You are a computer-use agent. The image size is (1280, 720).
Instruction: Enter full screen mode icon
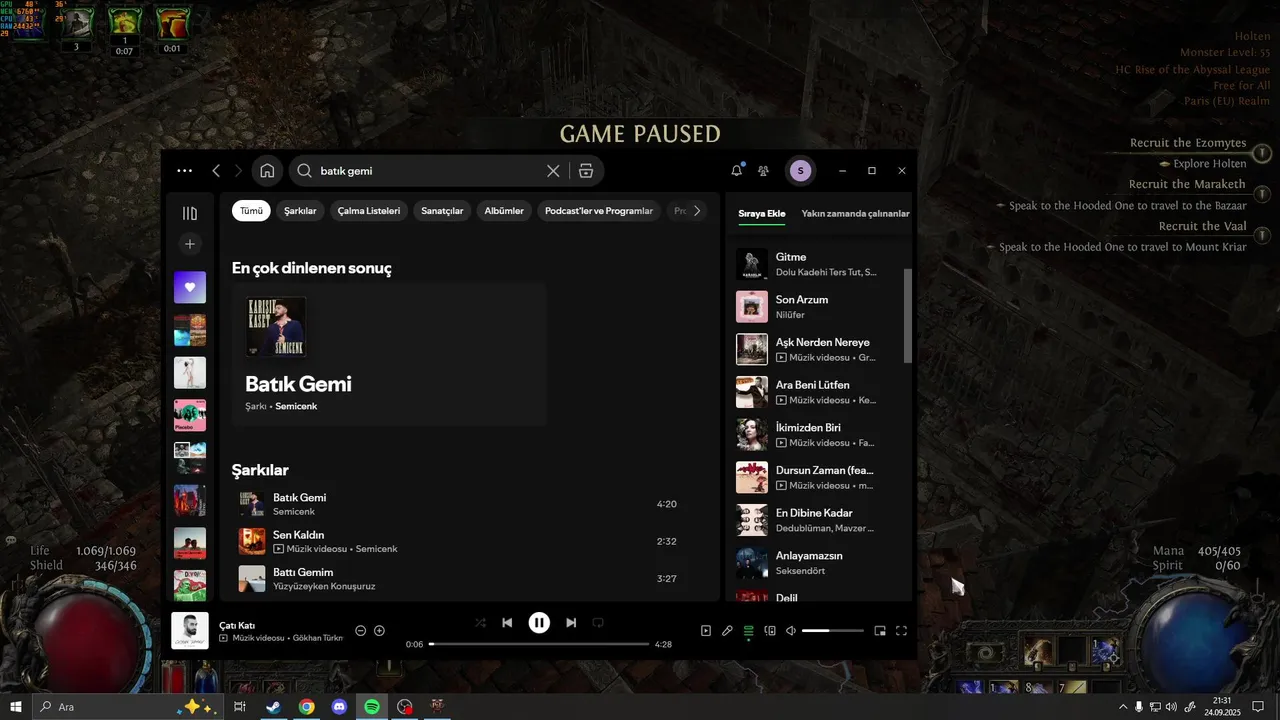point(901,631)
